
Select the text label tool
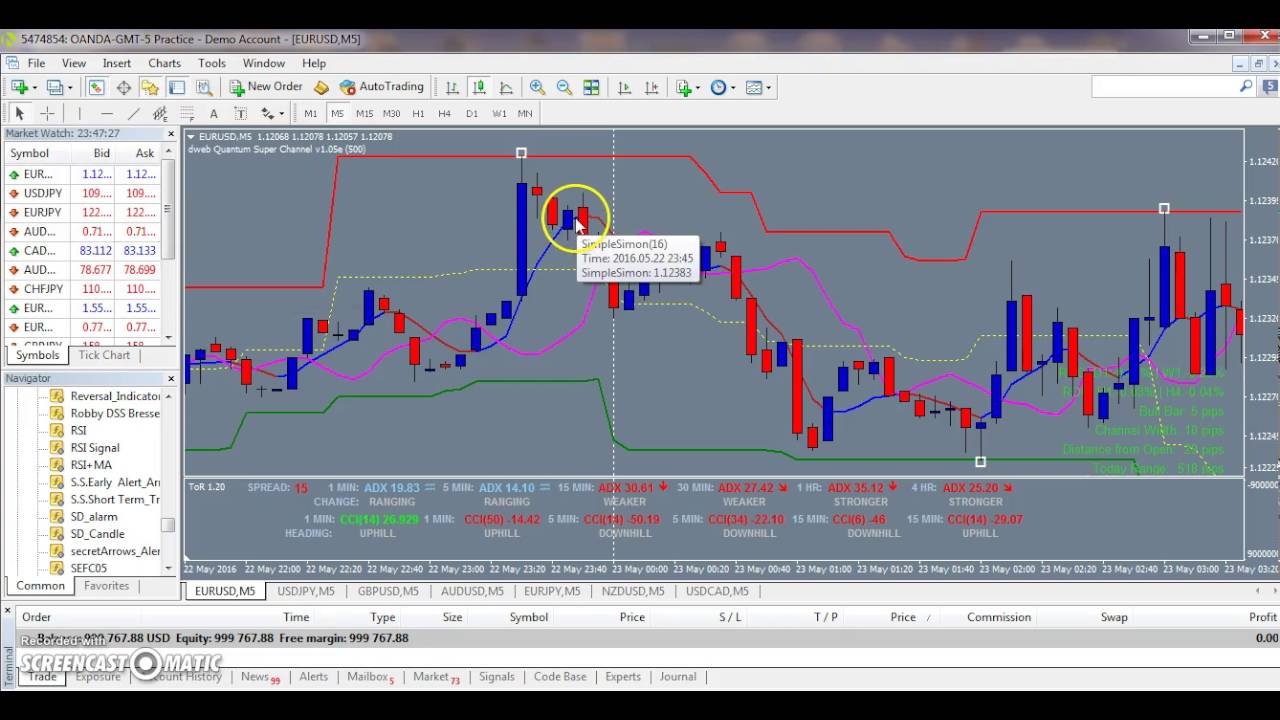tap(240, 113)
